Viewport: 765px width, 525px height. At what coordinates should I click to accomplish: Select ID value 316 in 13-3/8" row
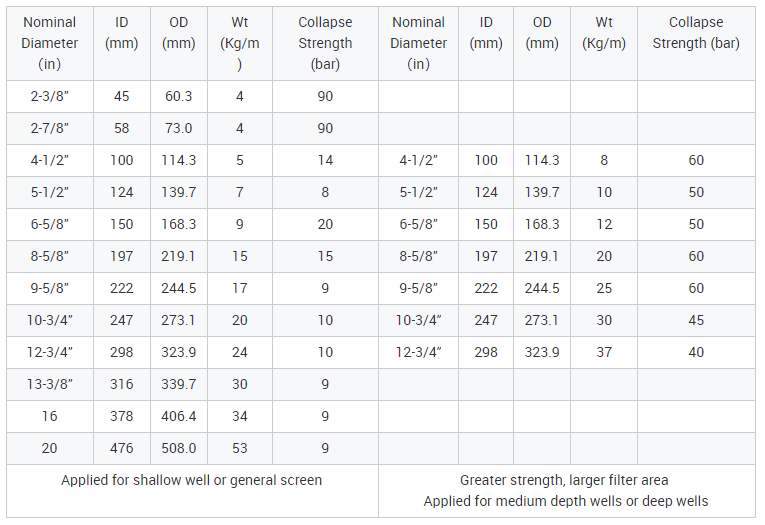pyautogui.click(x=121, y=384)
